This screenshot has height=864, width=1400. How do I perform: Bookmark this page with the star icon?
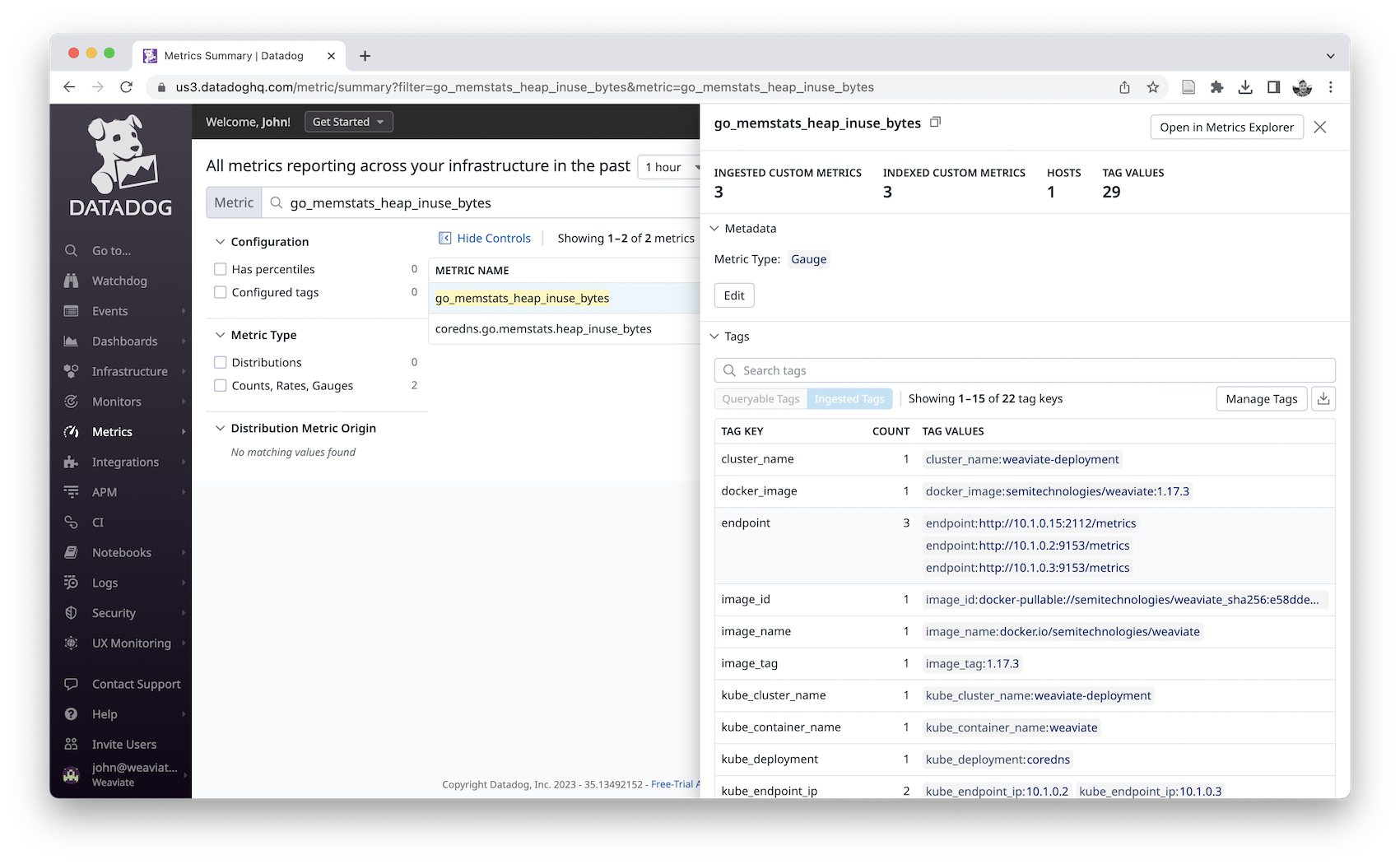(1152, 87)
